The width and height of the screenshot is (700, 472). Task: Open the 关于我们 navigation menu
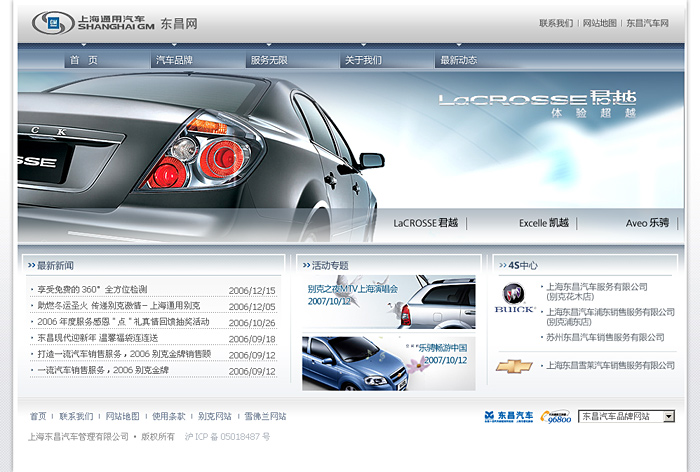tap(363, 60)
